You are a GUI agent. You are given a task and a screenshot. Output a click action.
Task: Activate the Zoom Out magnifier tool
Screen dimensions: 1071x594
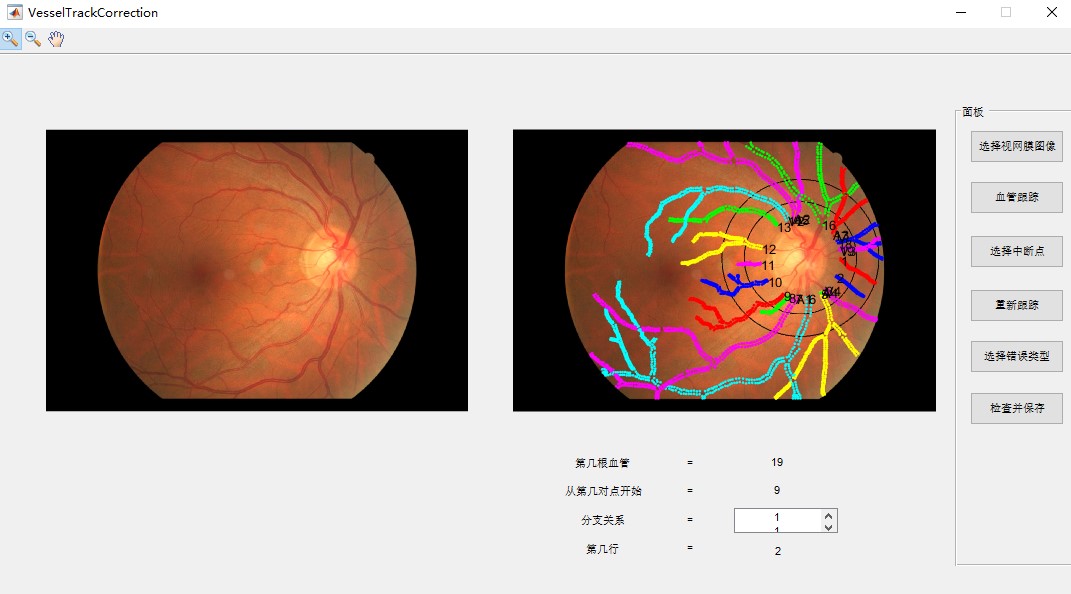pyautogui.click(x=33, y=39)
